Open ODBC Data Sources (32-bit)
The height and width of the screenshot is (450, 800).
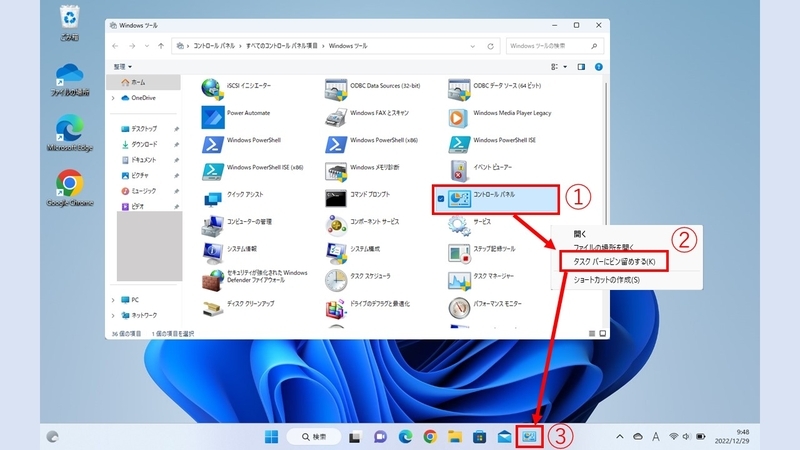point(372,89)
